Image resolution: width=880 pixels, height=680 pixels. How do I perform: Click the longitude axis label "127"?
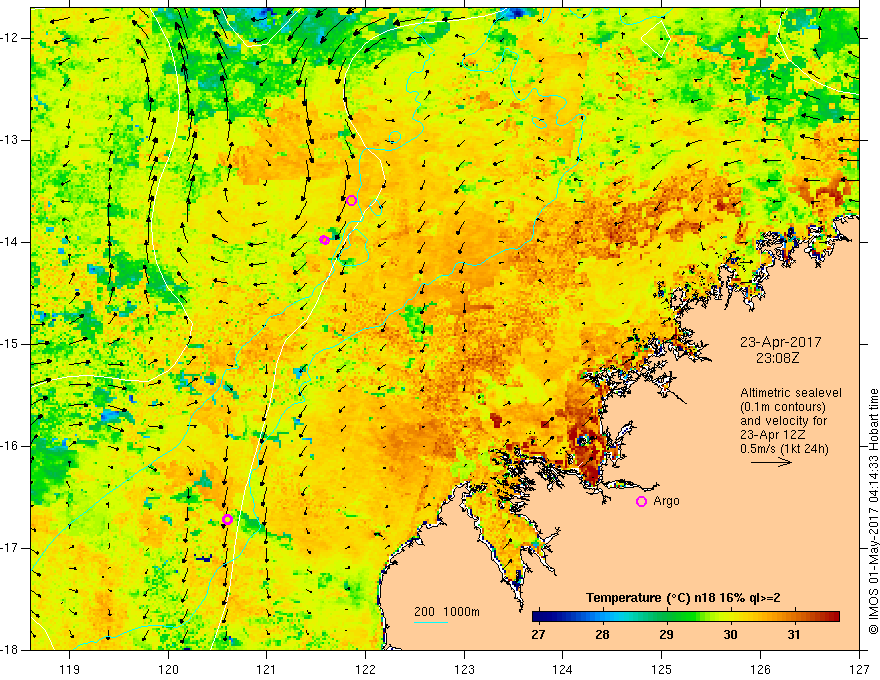(x=859, y=669)
